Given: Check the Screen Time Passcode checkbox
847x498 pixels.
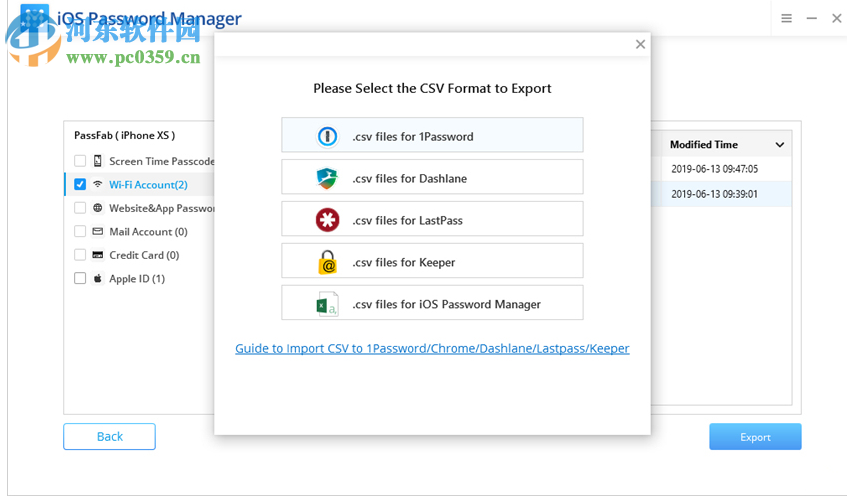Looking at the screenshot, I should click(80, 161).
